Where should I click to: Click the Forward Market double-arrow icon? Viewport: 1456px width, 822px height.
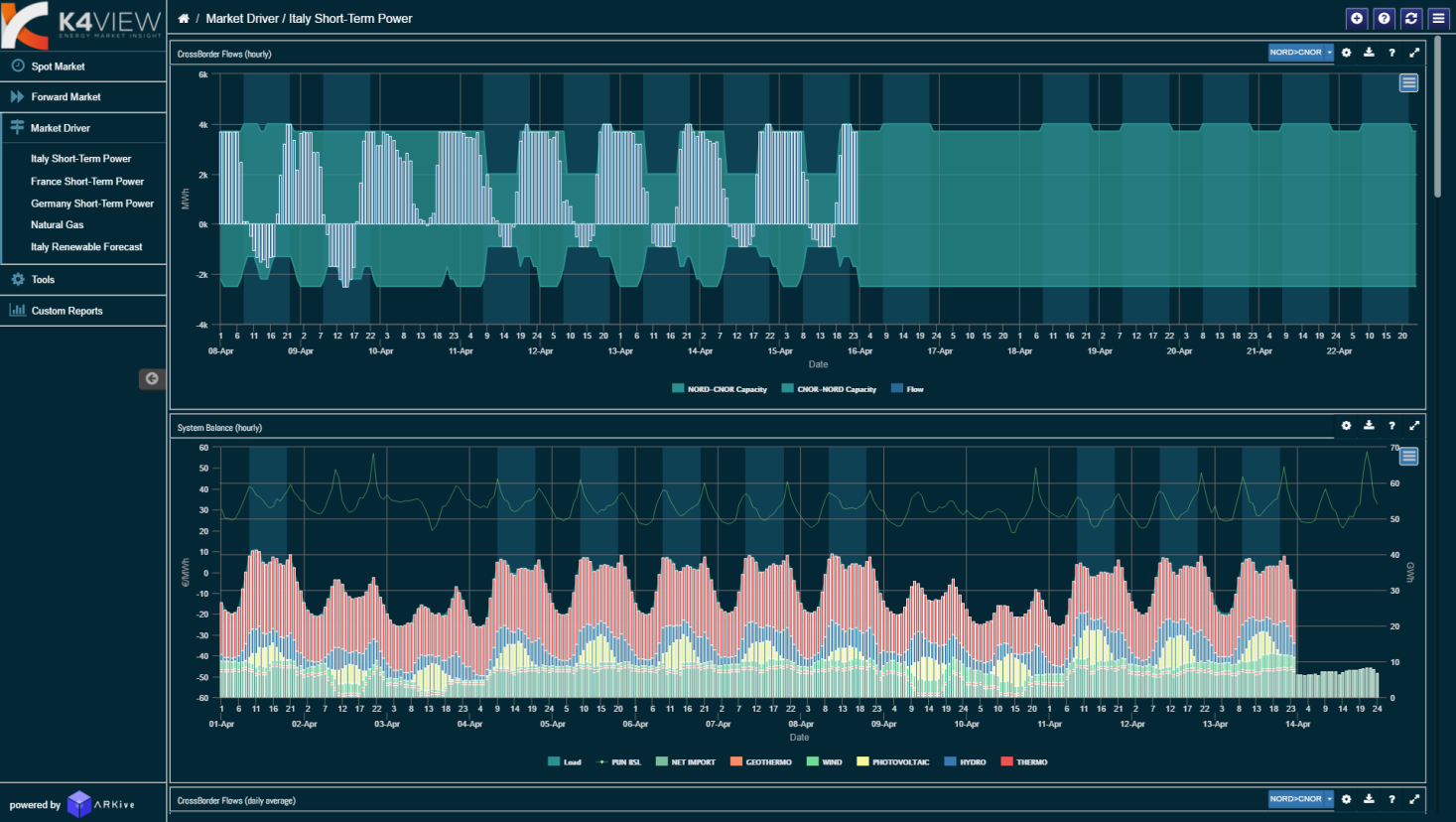(17, 96)
